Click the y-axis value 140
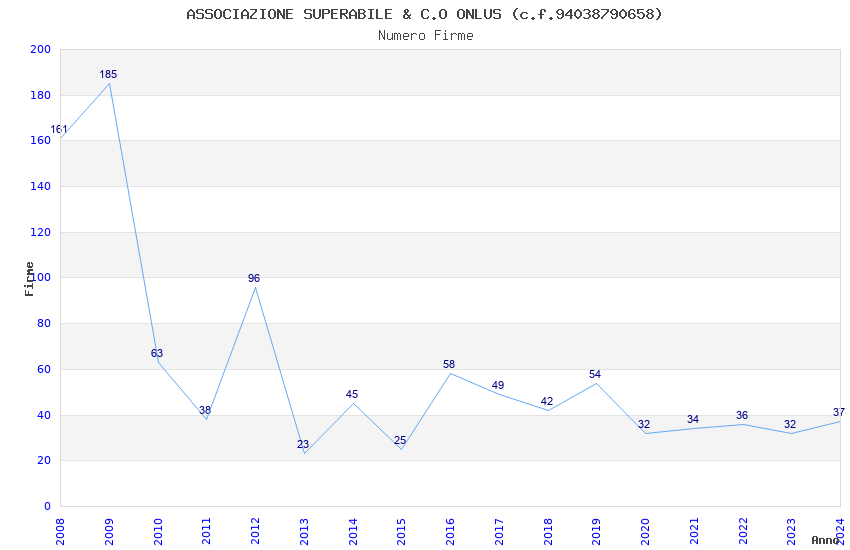This screenshot has height=550, width=850. (40, 186)
